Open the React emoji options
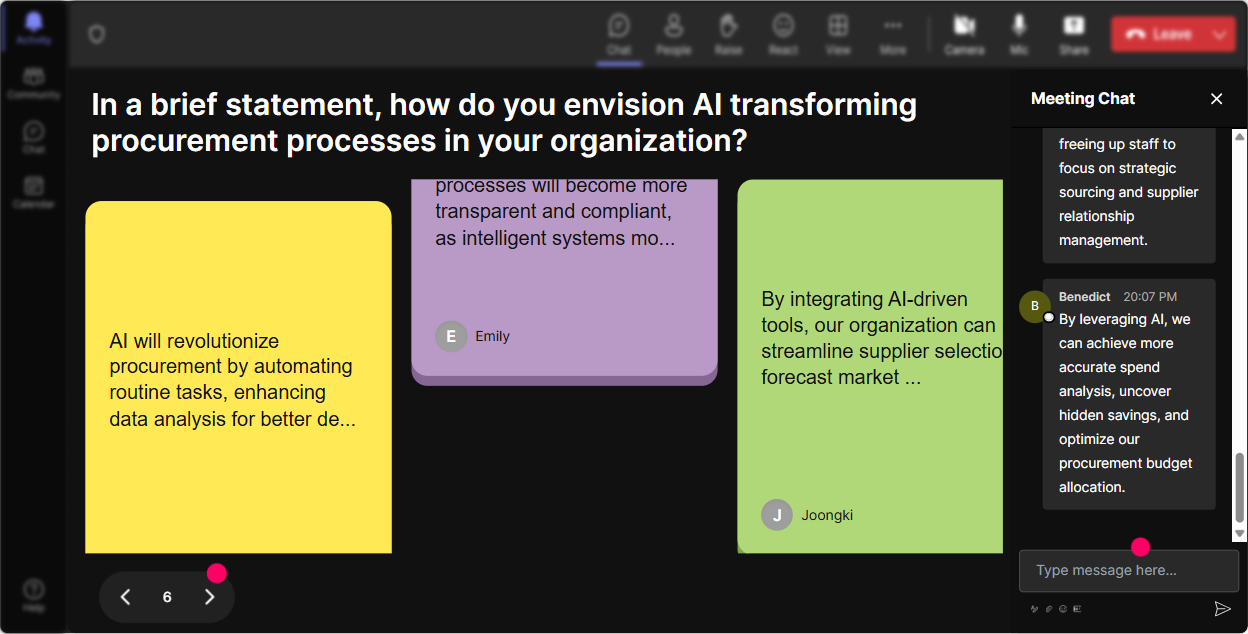 point(783,34)
